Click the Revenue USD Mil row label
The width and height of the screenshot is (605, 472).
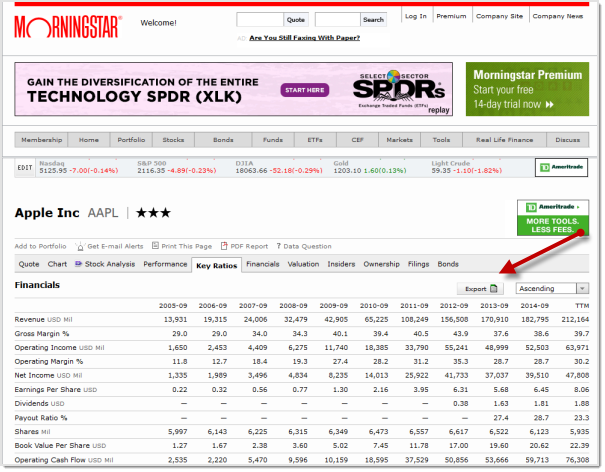tap(43, 320)
